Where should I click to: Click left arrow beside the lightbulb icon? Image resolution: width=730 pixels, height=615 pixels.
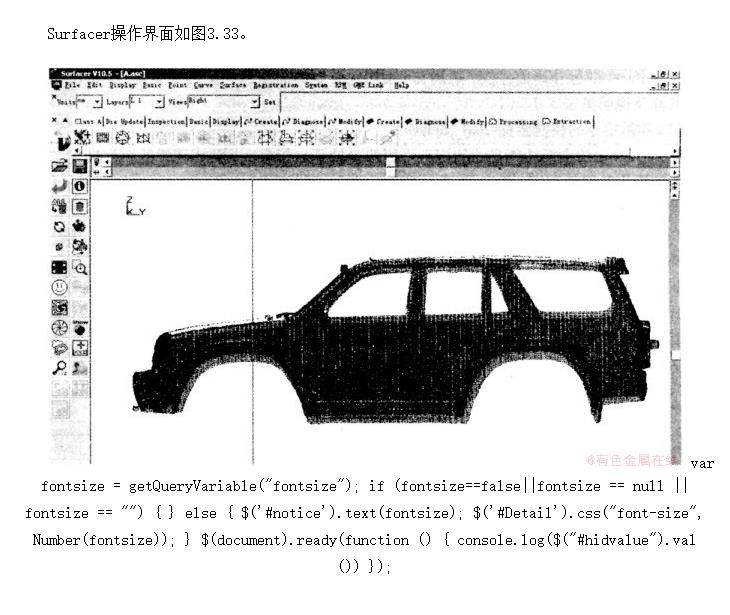coord(108,162)
